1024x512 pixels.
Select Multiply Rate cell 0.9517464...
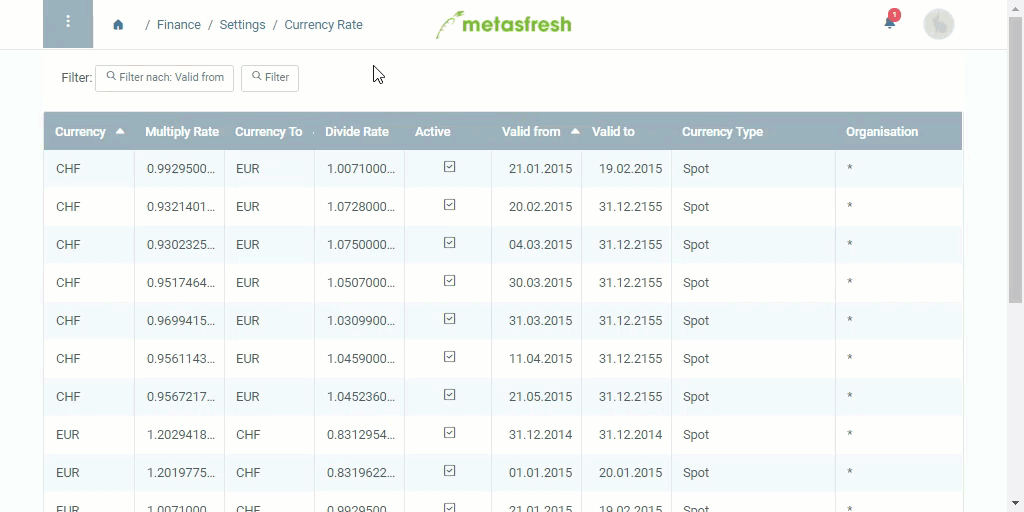pos(180,282)
